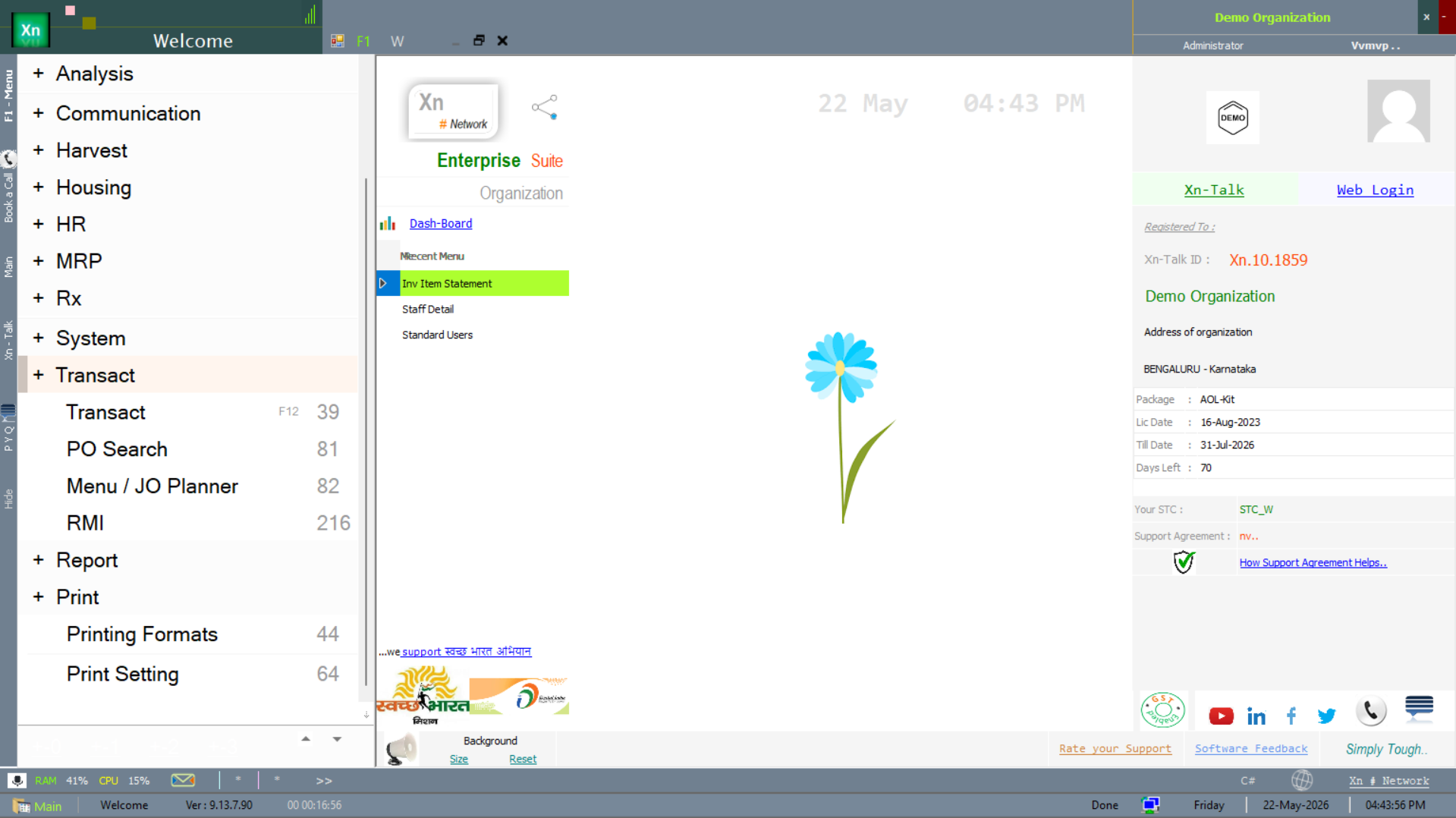Image resolution: width=1456 pixels, height=818 pixels.
Task: Click the globe icon in status bar
Action: (1302, 780)
